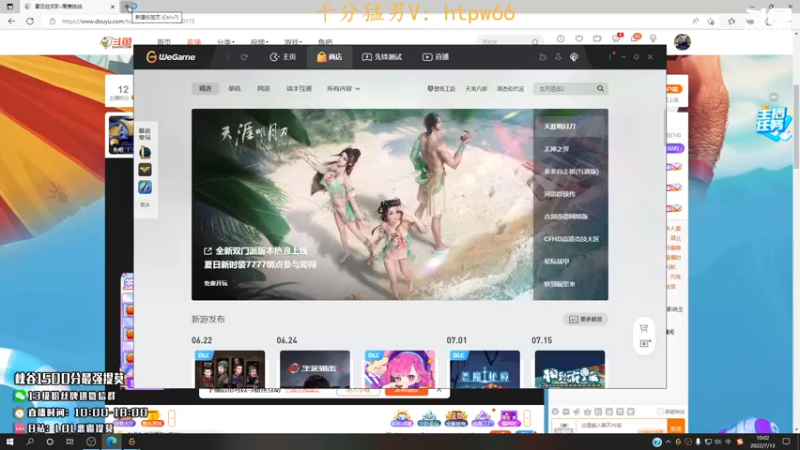Open the 06.22 DLC game thumbnail
800x450 pixels.
(230, 369)
